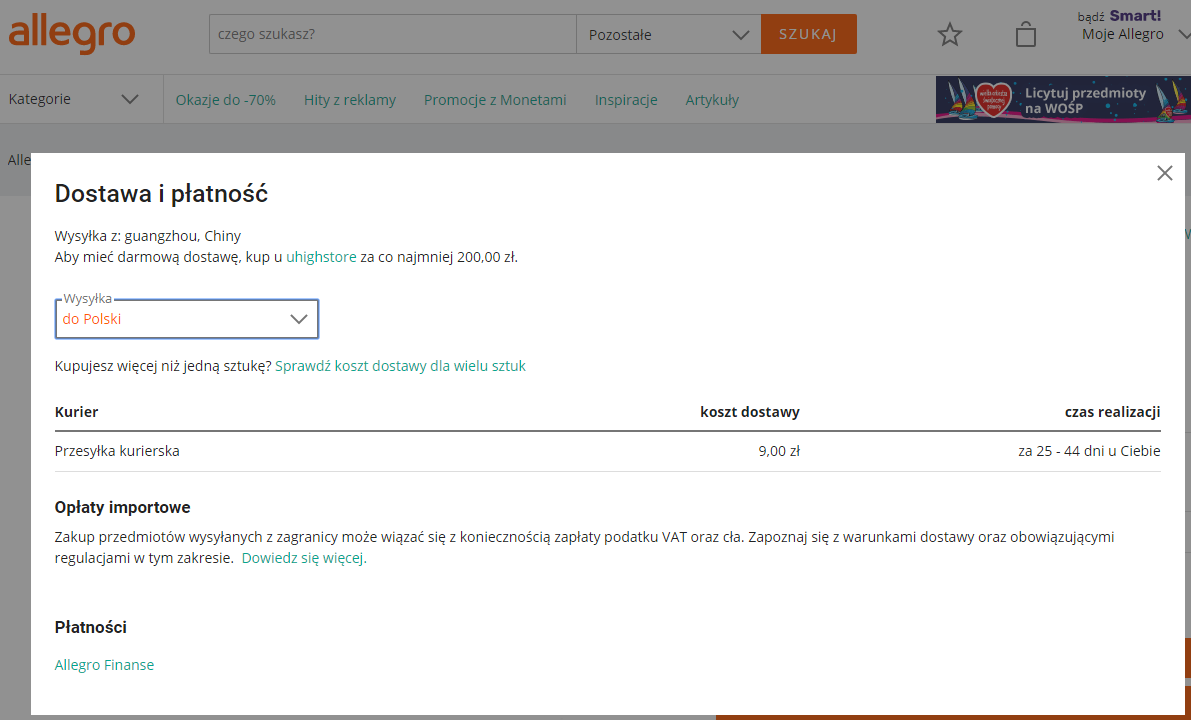The image size is (1191, 720).
Task: Visit the Artykuły section
Action: (x=712, y=100)
